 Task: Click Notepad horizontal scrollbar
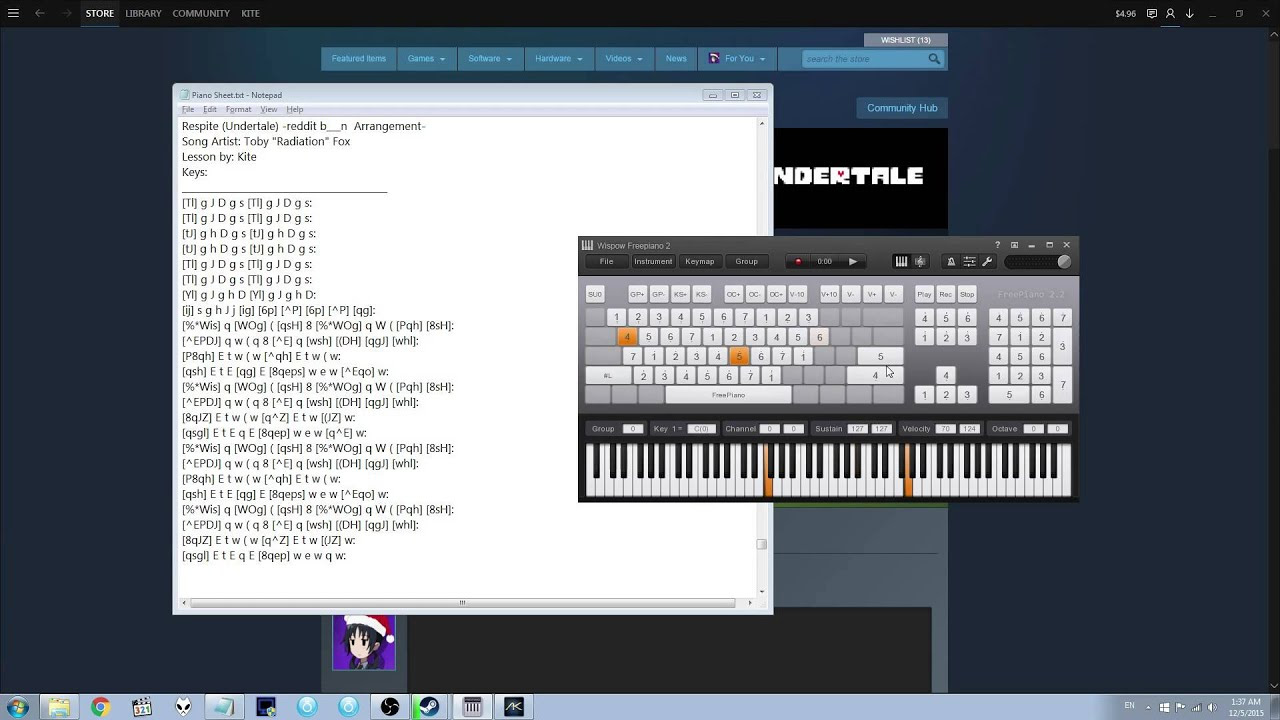462,602
